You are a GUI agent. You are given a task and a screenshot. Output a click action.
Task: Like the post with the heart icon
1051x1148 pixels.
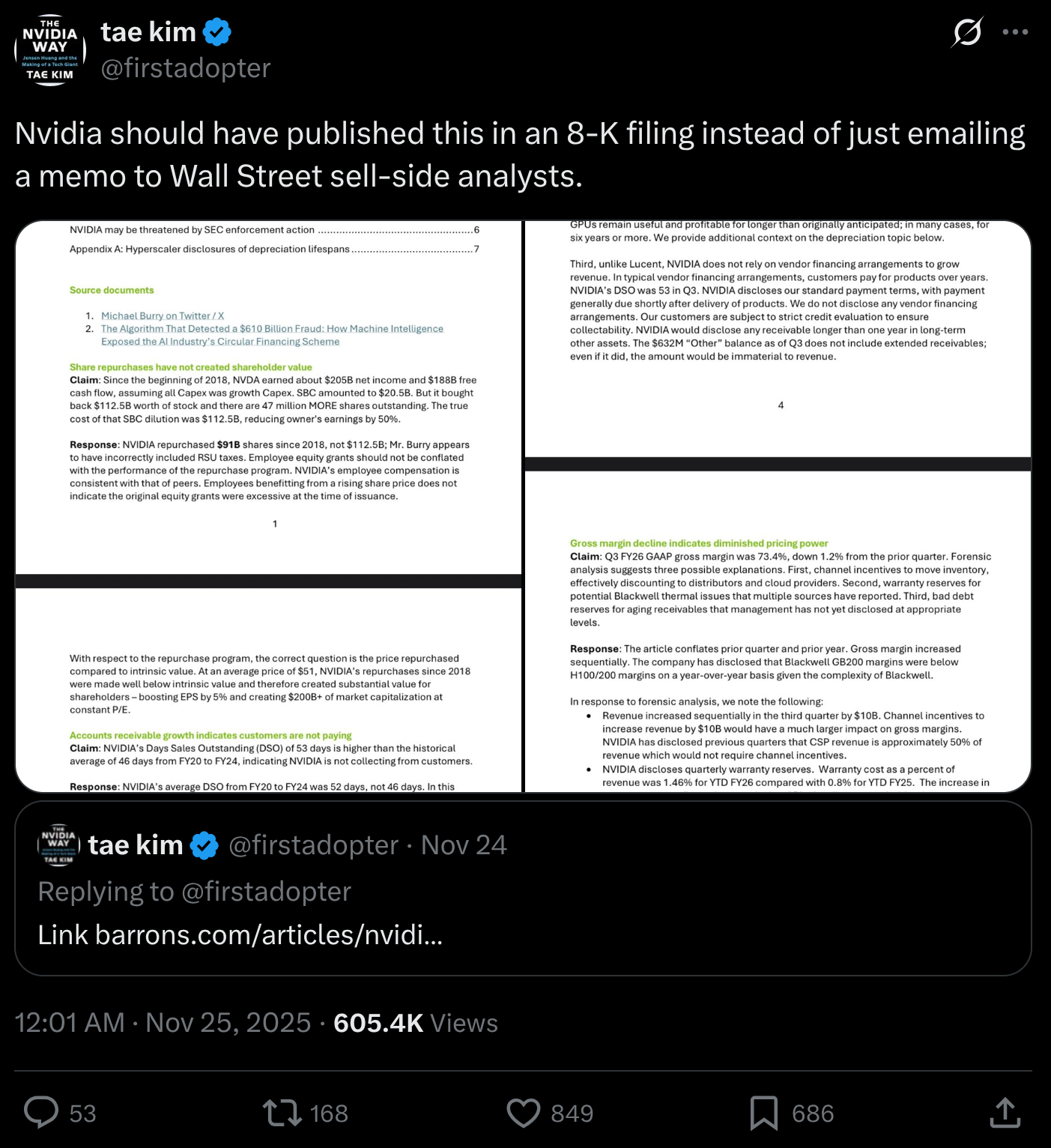[x=523, y=1113]
